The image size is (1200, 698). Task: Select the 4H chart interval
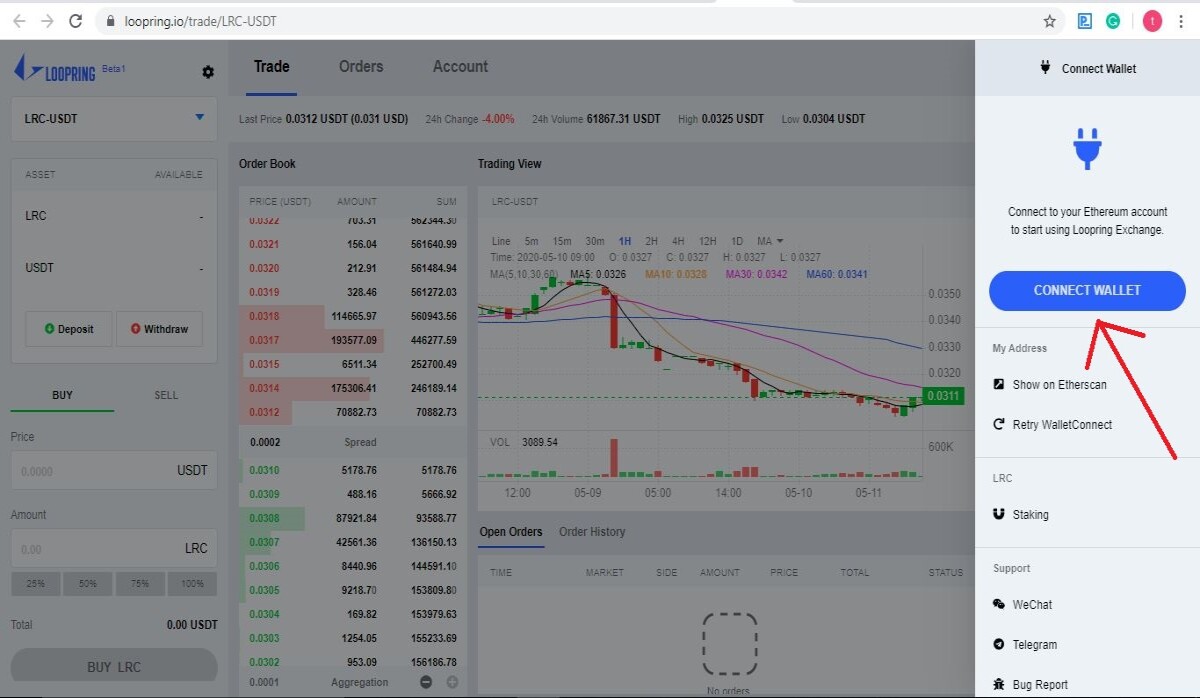[678, 241]
